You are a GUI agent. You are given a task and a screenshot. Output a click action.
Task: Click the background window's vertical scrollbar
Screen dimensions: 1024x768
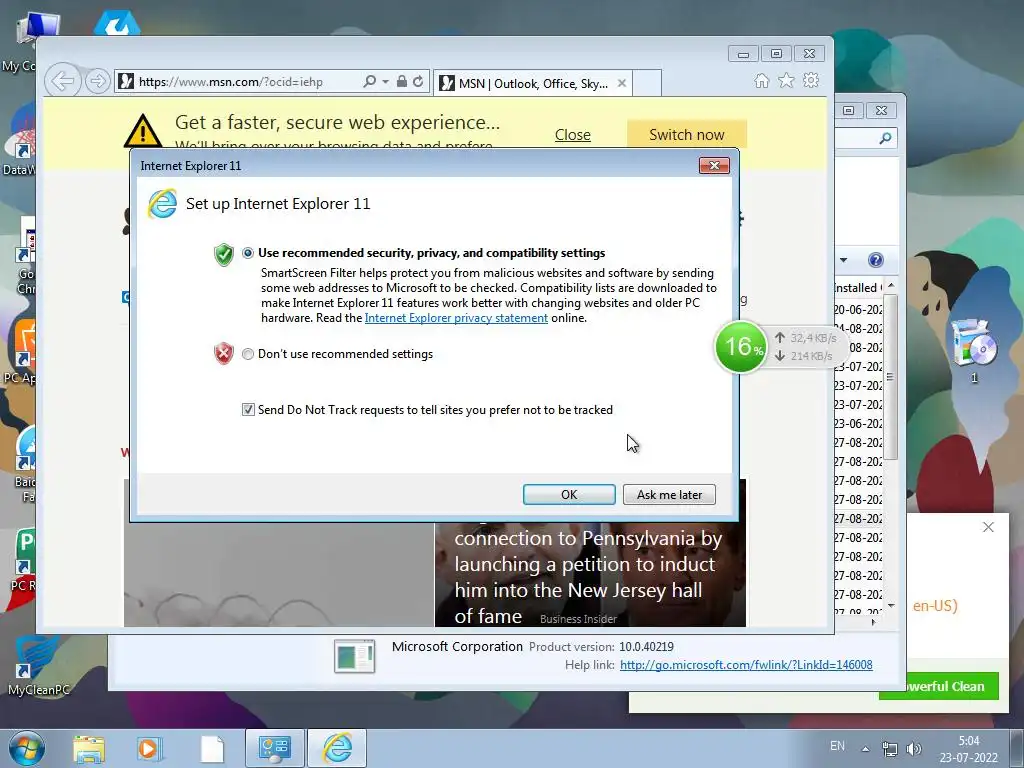[x=890, y=377]
